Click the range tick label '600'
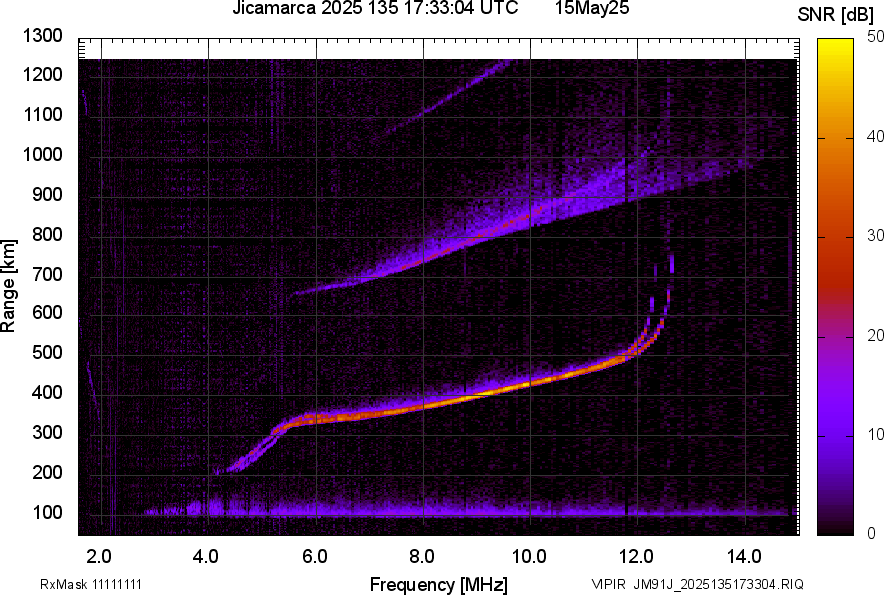 pyautogui.click(x=47, y=312)
